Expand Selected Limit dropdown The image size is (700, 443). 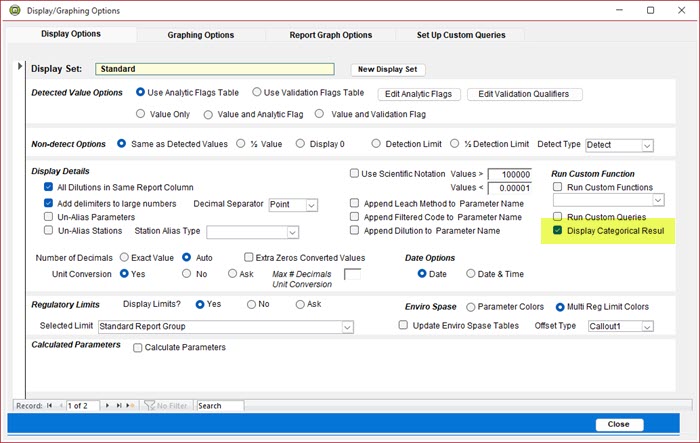tap(347, 327)
